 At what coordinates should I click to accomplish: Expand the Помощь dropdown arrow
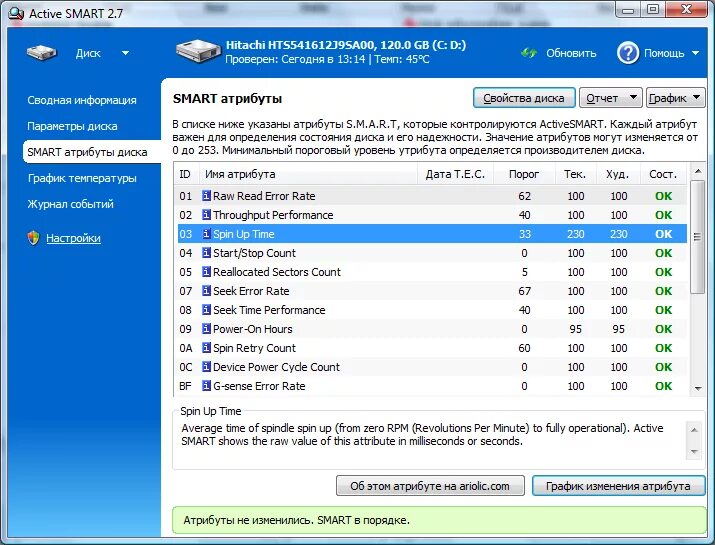pyautogui.click(x=695, y=53)
